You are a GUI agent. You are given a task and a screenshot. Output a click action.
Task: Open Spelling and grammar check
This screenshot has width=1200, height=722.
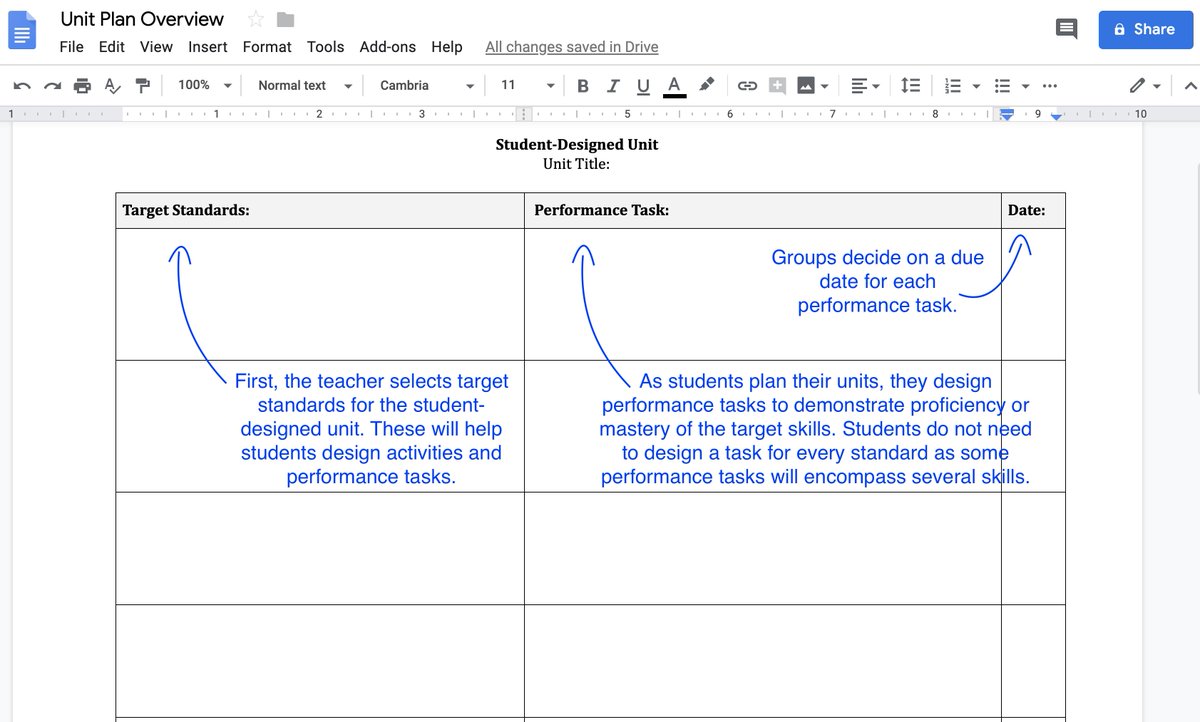point(113,85)
